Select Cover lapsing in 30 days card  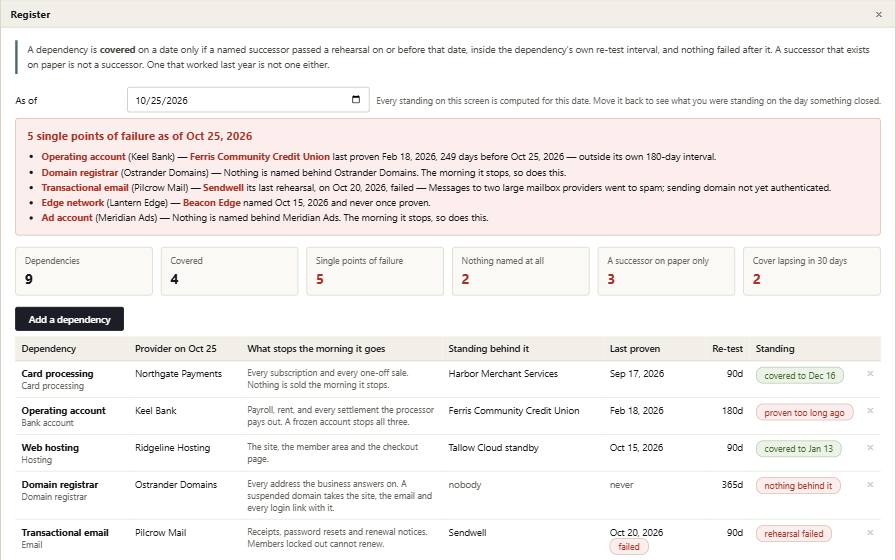click(811, 271)
